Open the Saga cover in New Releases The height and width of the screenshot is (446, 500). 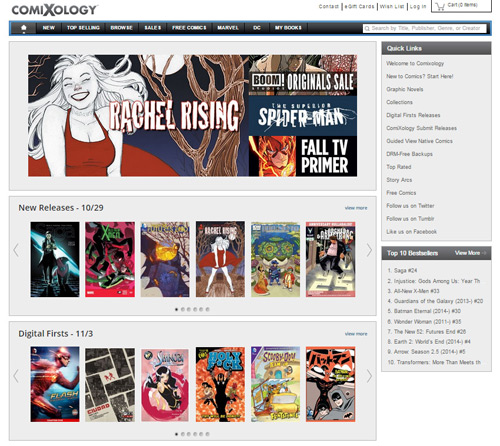pyautogui.click(x=55, y=259)
